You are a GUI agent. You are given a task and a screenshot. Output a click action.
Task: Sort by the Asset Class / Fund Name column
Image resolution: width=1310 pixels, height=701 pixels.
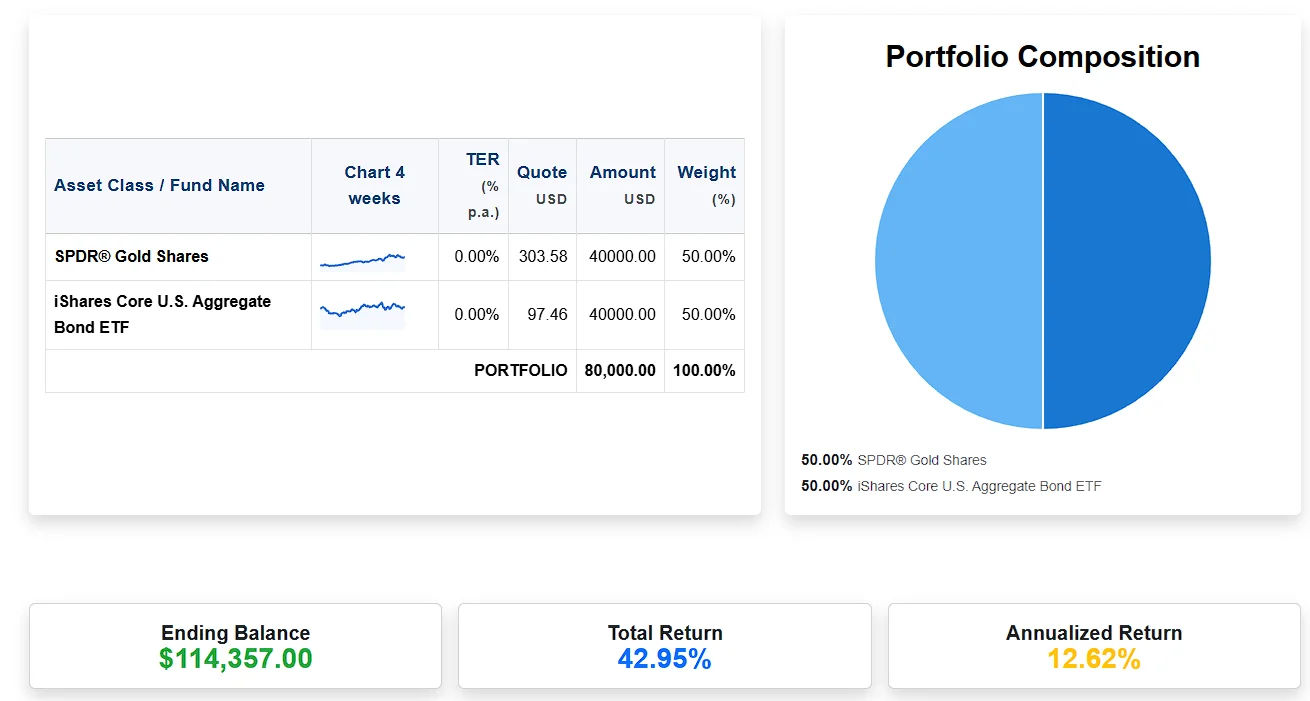(x=158, y=185)
